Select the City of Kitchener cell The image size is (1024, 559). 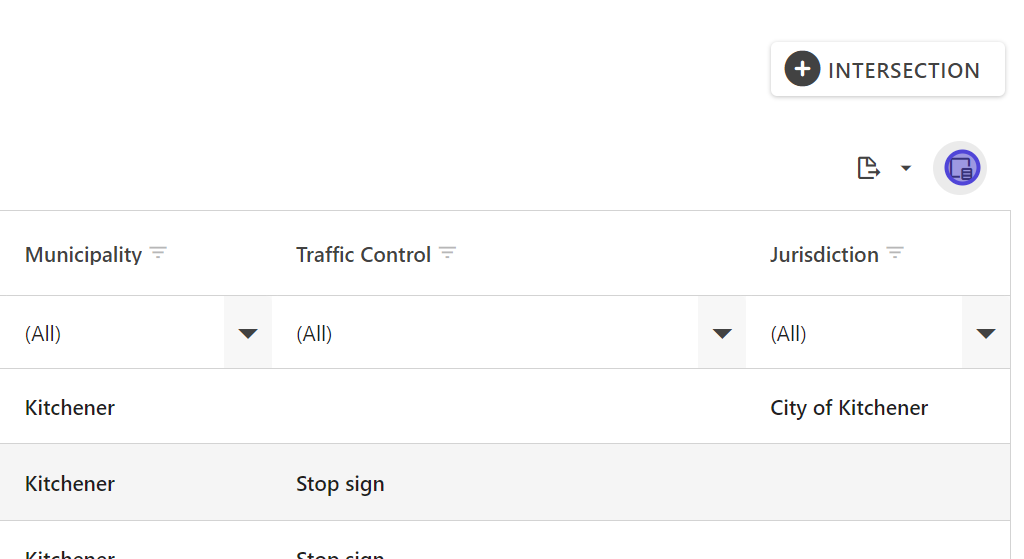pyautogui.click(x=849, y=408)
